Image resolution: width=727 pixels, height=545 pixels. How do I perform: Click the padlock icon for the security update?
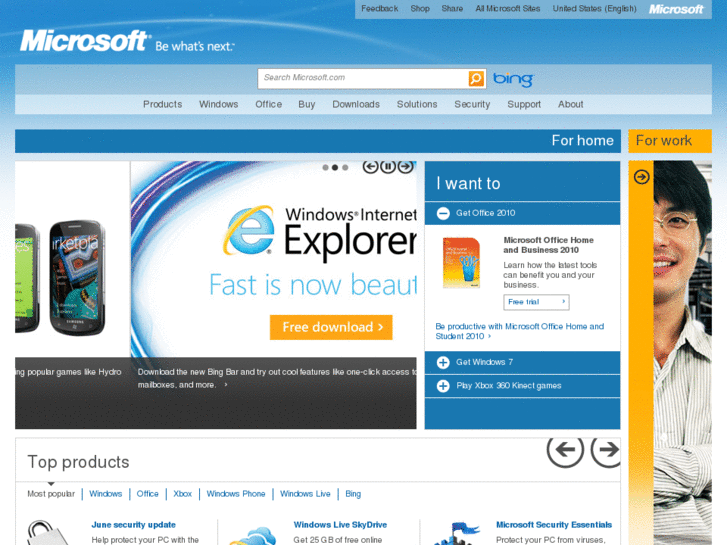coord(49,532)
